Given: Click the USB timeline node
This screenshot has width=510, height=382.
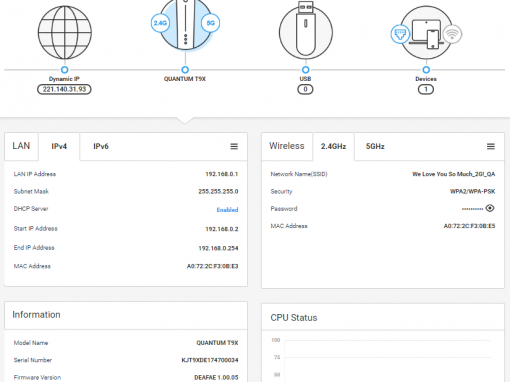Looking at the screenshot, I should coord(306,70).
